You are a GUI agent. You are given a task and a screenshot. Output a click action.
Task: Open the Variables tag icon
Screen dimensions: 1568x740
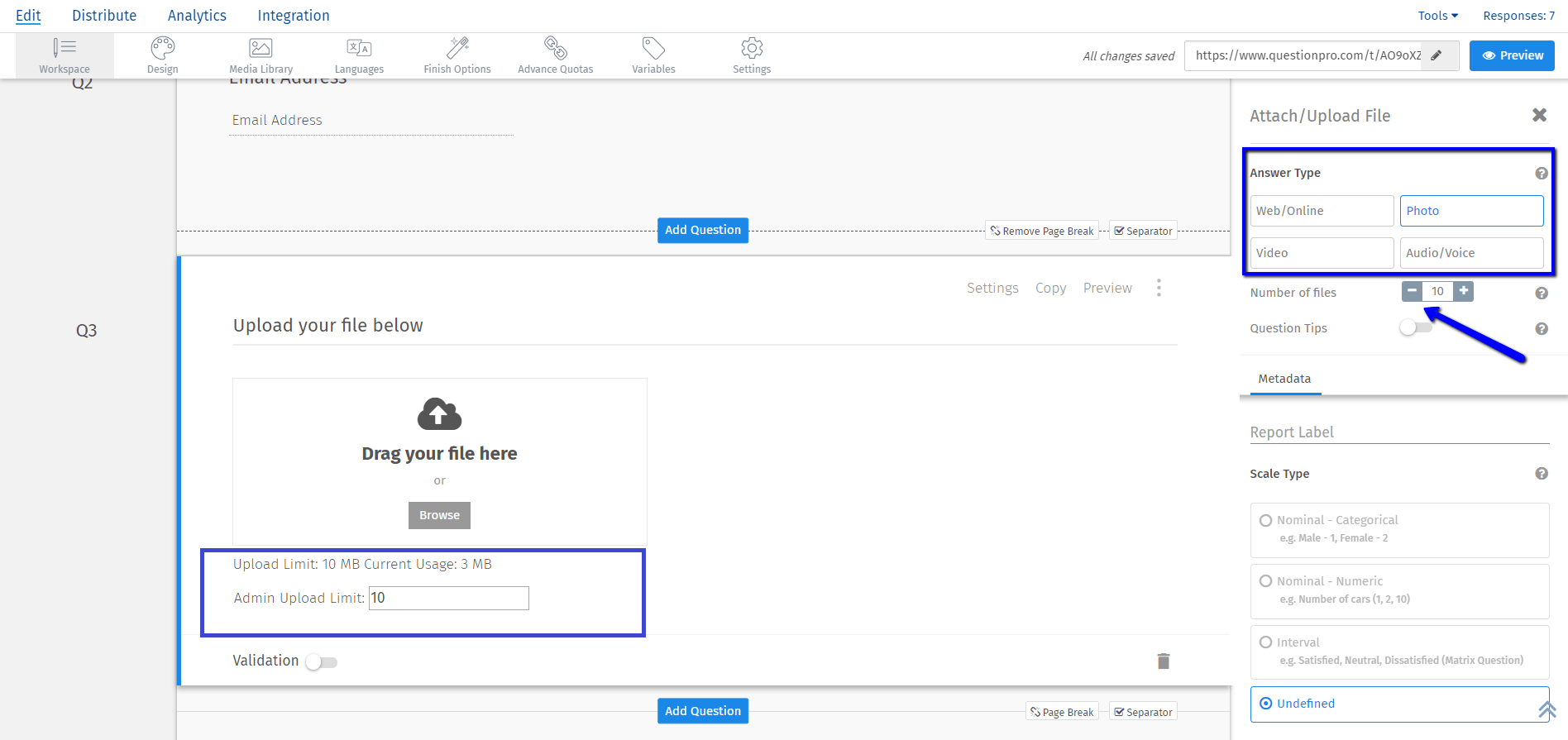coord(653,48)
